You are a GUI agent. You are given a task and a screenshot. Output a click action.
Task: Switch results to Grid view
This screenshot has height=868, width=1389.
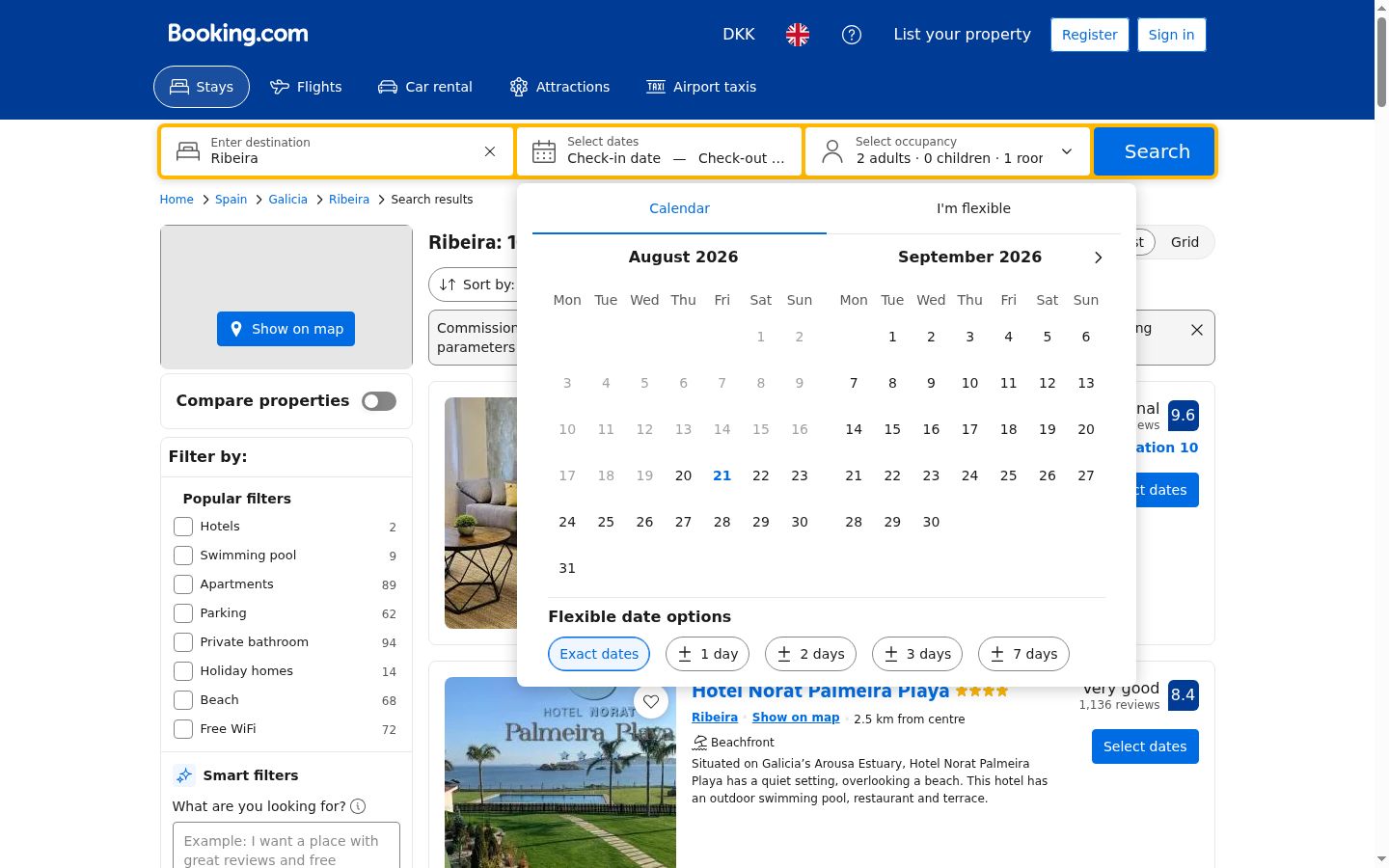click(1185, 243)
